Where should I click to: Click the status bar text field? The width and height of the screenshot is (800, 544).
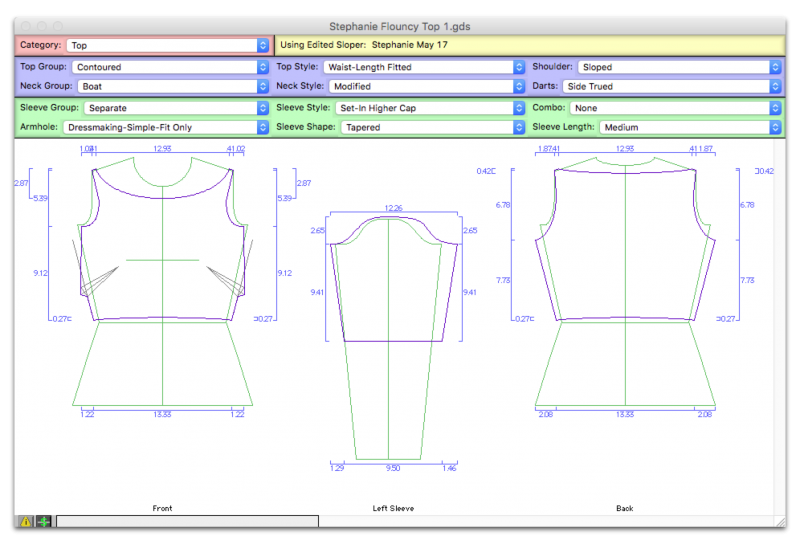pos(187,521)
